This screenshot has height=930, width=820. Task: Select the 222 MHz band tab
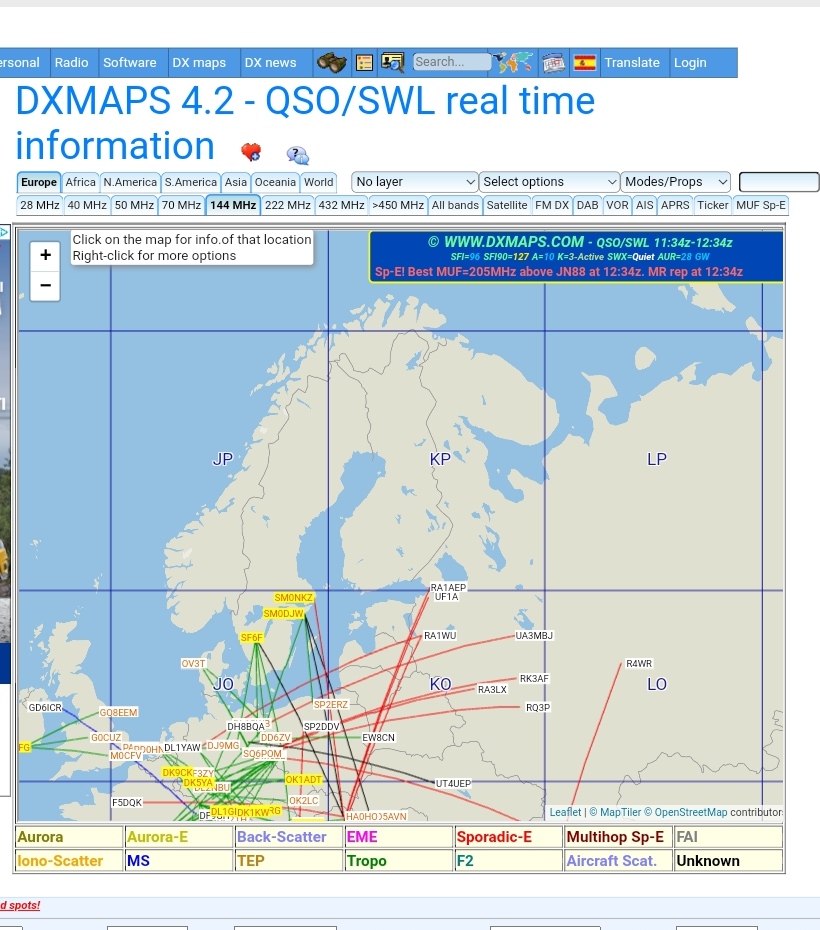tap(288, 205)
